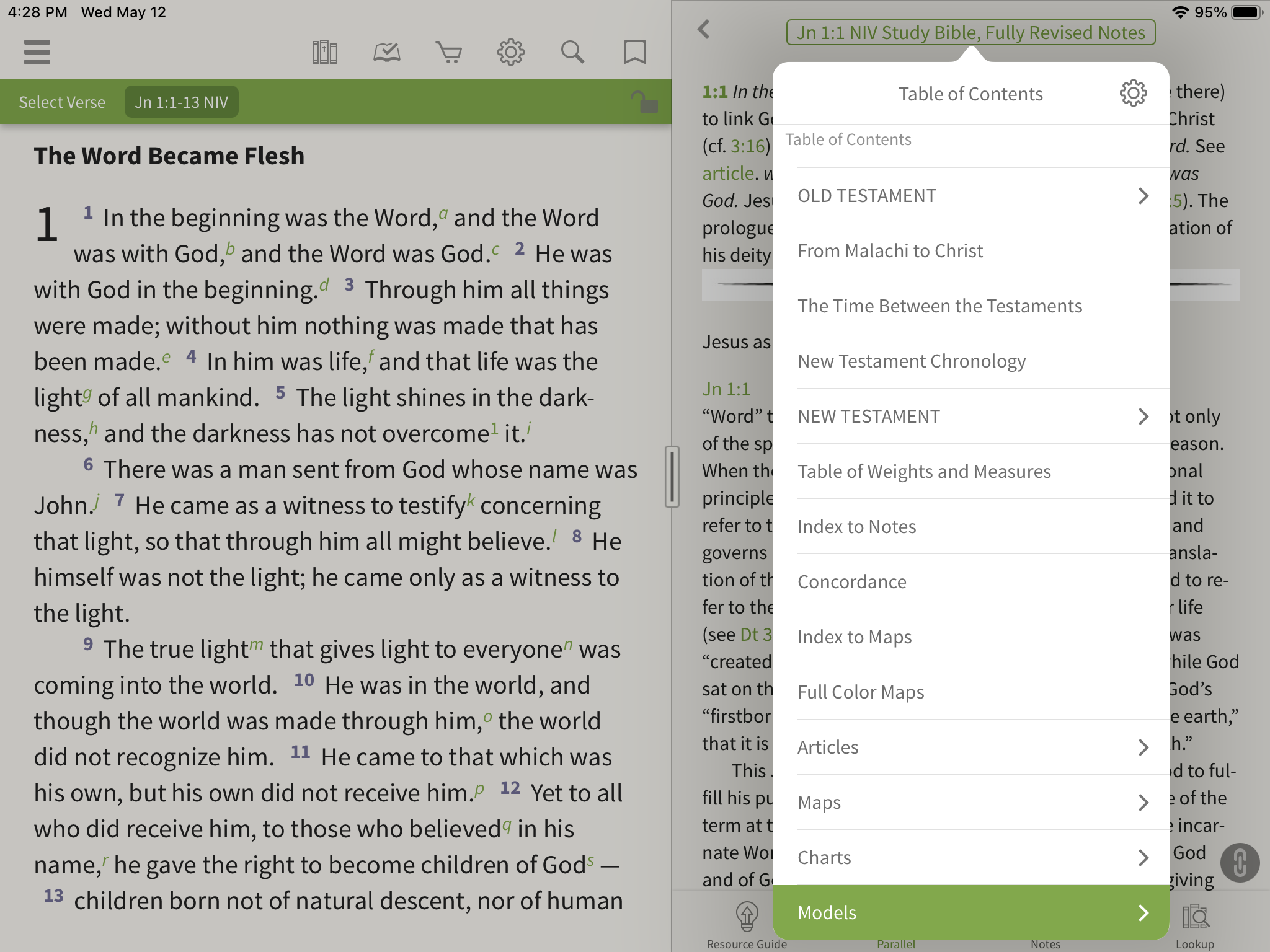Screen dimensions: 1270x952
Task: Tap 'The Word Became Flesh' heading
Action: coord(169,156)
